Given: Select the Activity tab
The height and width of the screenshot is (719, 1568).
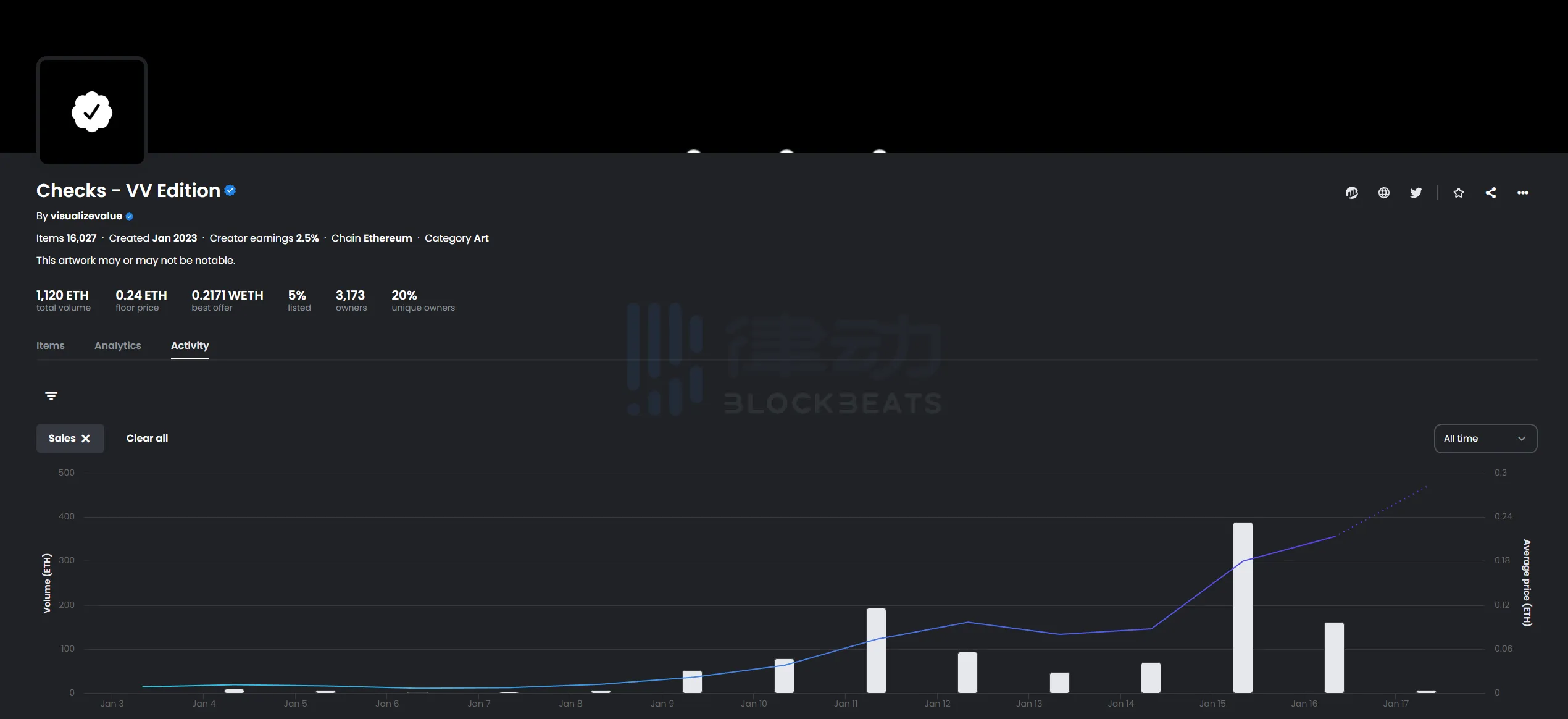Looking at the screenshot, I should point(190,345).
